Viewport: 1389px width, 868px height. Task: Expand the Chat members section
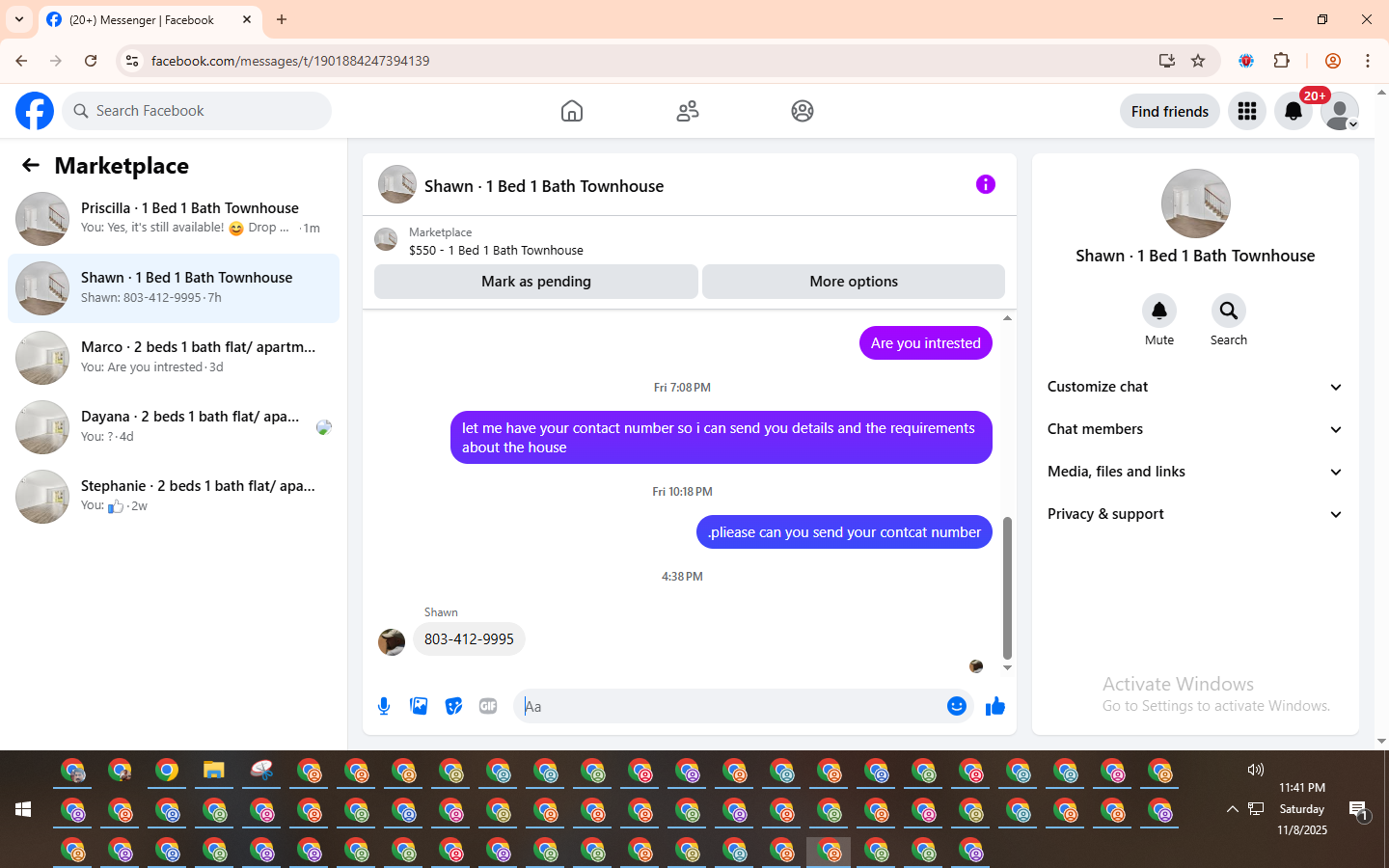[x=1195, y=429]
